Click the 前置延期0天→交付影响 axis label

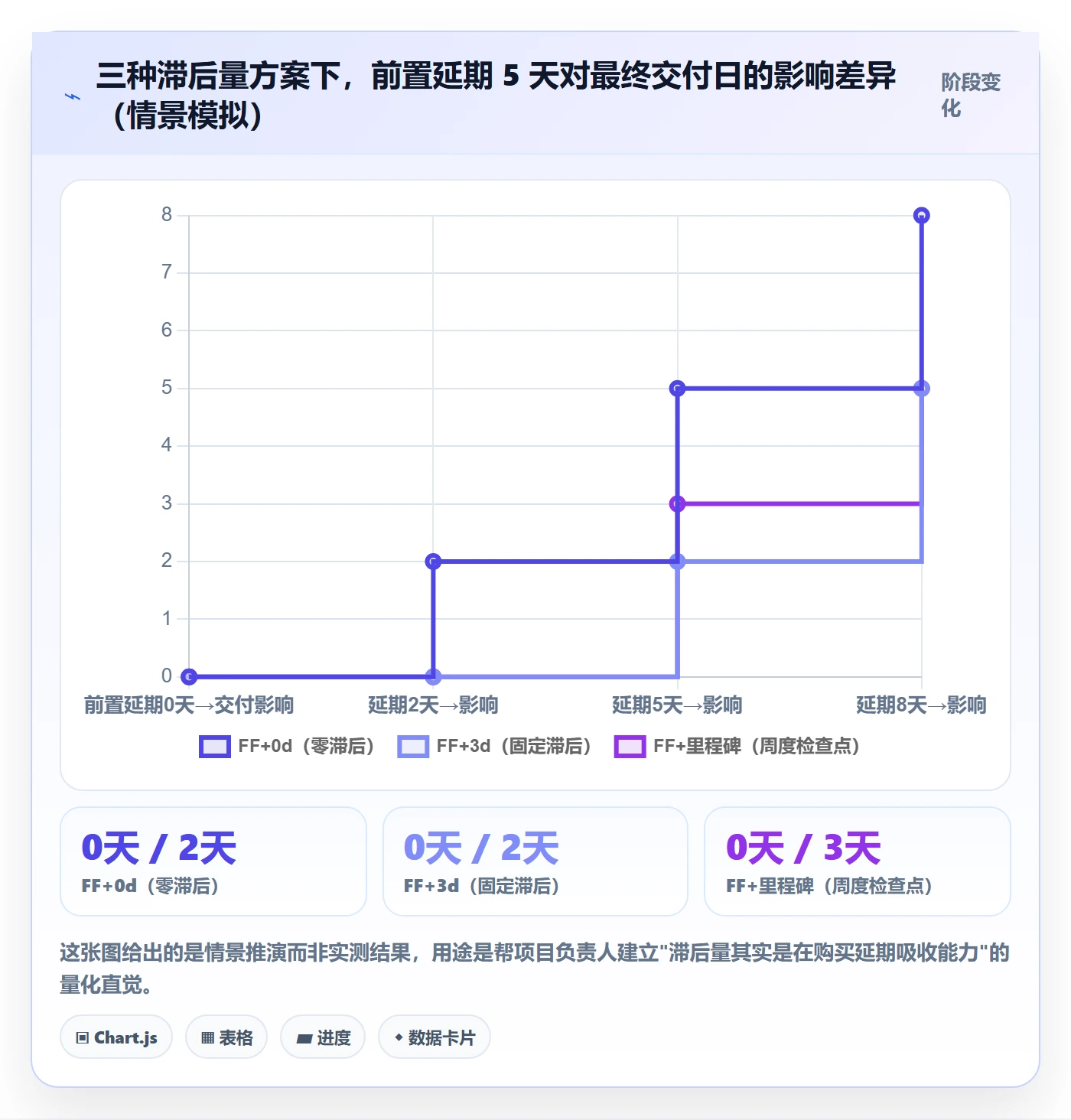(189, 705)
